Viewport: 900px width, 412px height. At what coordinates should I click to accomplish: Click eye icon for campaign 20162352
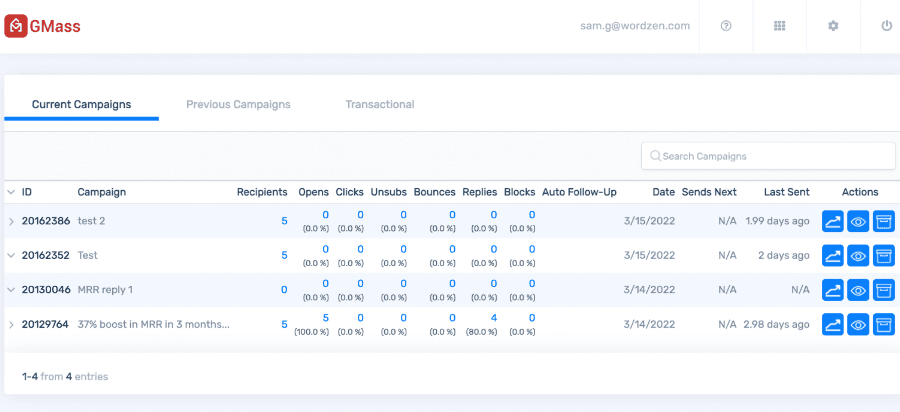(858, 255)
